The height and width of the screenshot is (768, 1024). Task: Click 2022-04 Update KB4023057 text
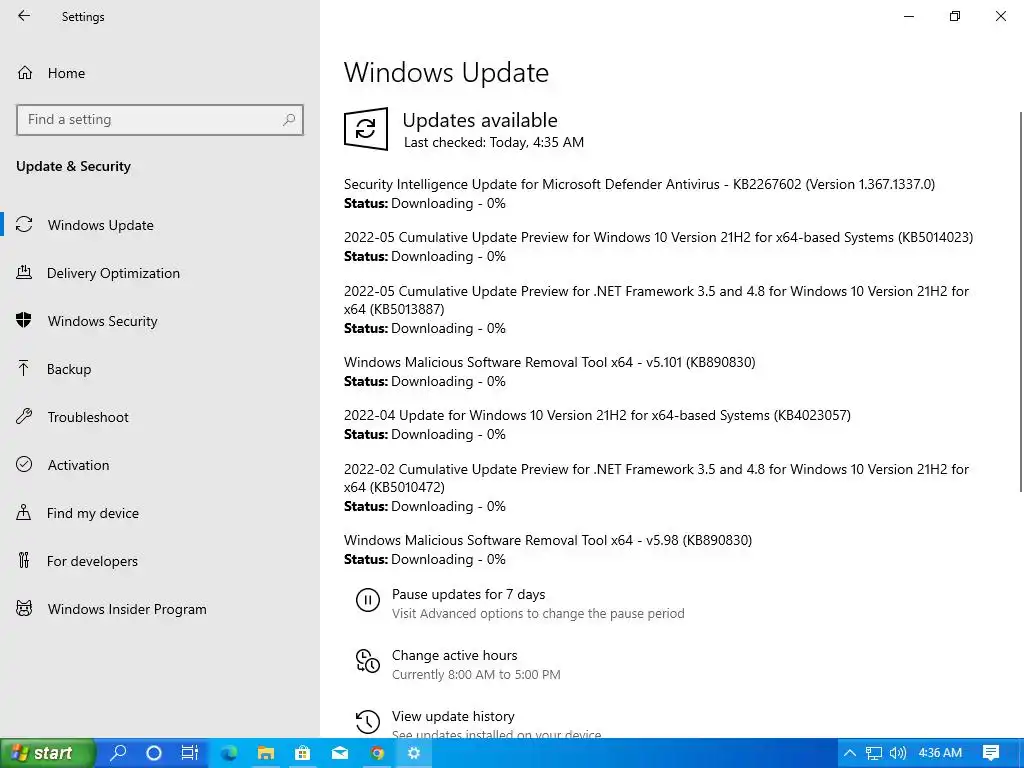597,415
